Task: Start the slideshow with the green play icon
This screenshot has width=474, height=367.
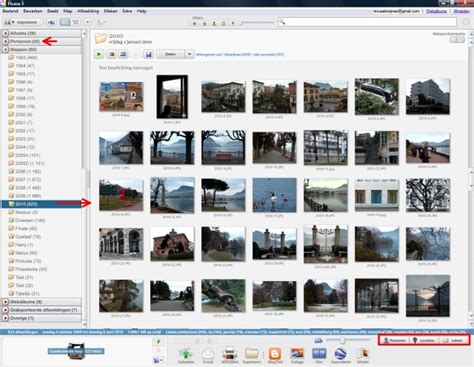Action: coord(99,54)
